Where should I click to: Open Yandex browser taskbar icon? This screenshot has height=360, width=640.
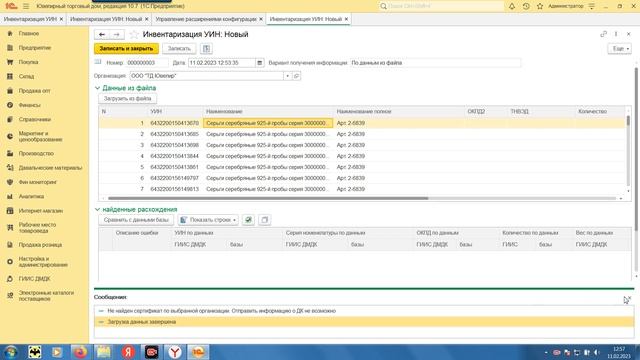point(175,352)
